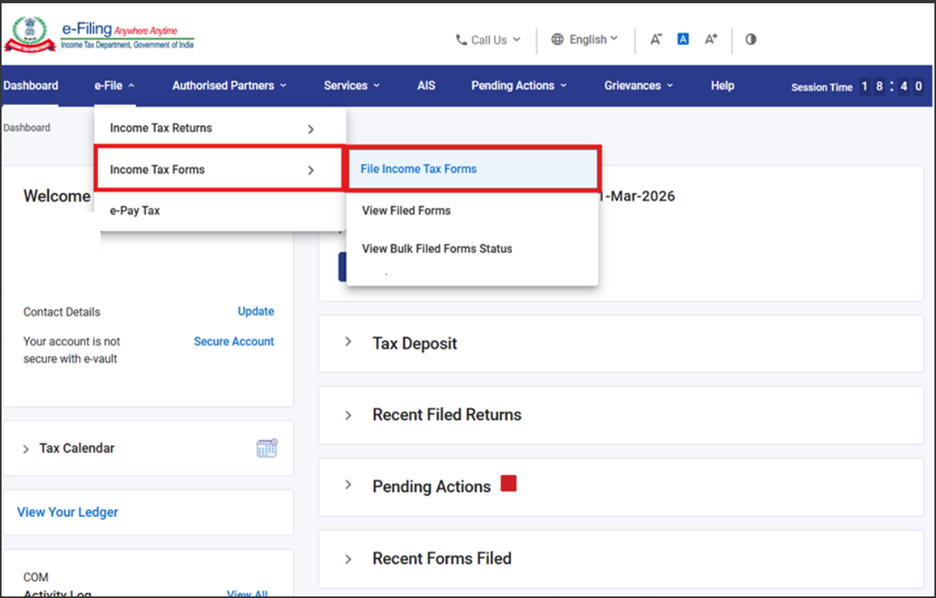The width and height of the screenshot is (936, 598).
Task: Select e-Pay Tax menu entry
Action: (135, 211)
